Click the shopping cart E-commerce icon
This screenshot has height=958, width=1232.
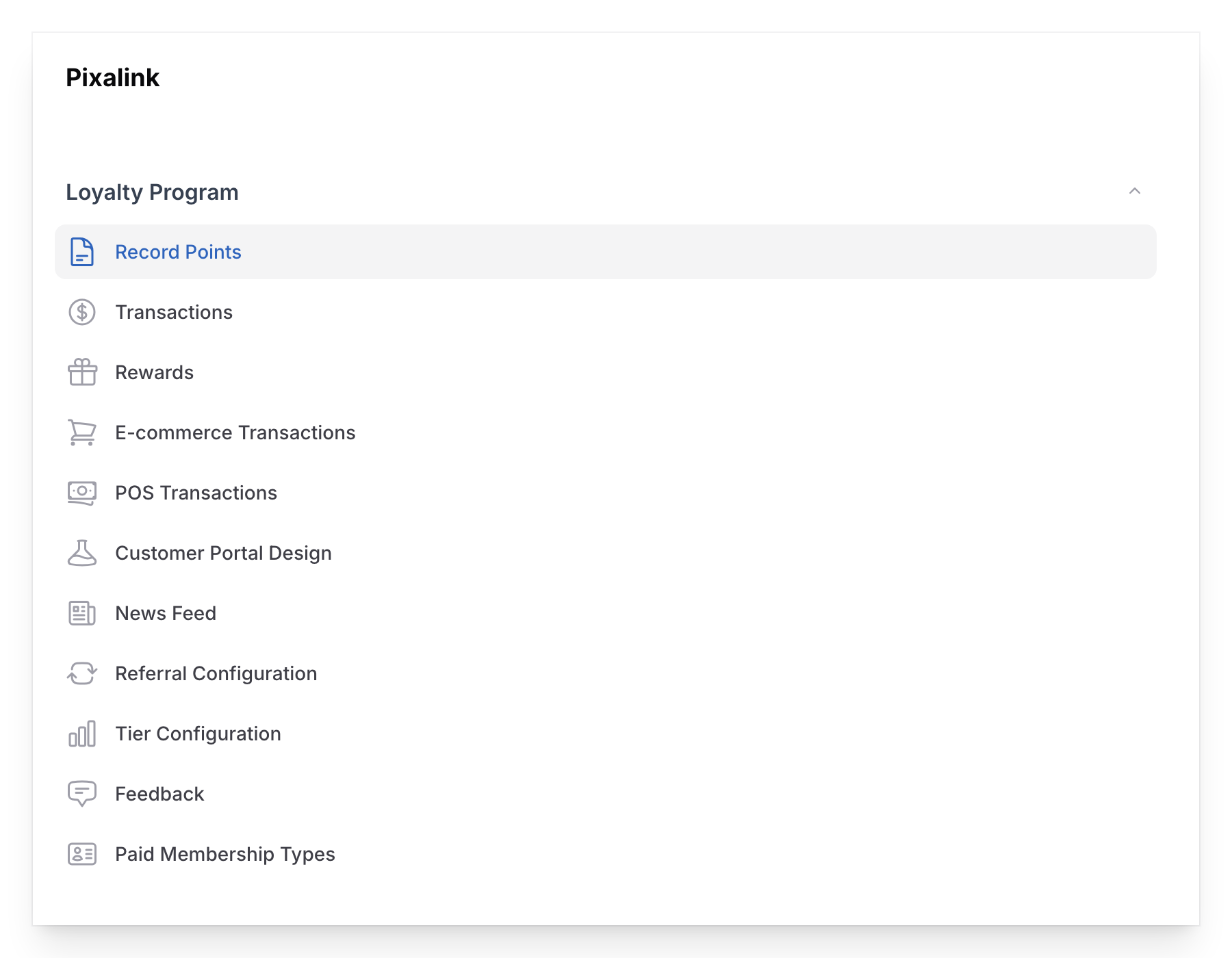[x=81, y=432]
